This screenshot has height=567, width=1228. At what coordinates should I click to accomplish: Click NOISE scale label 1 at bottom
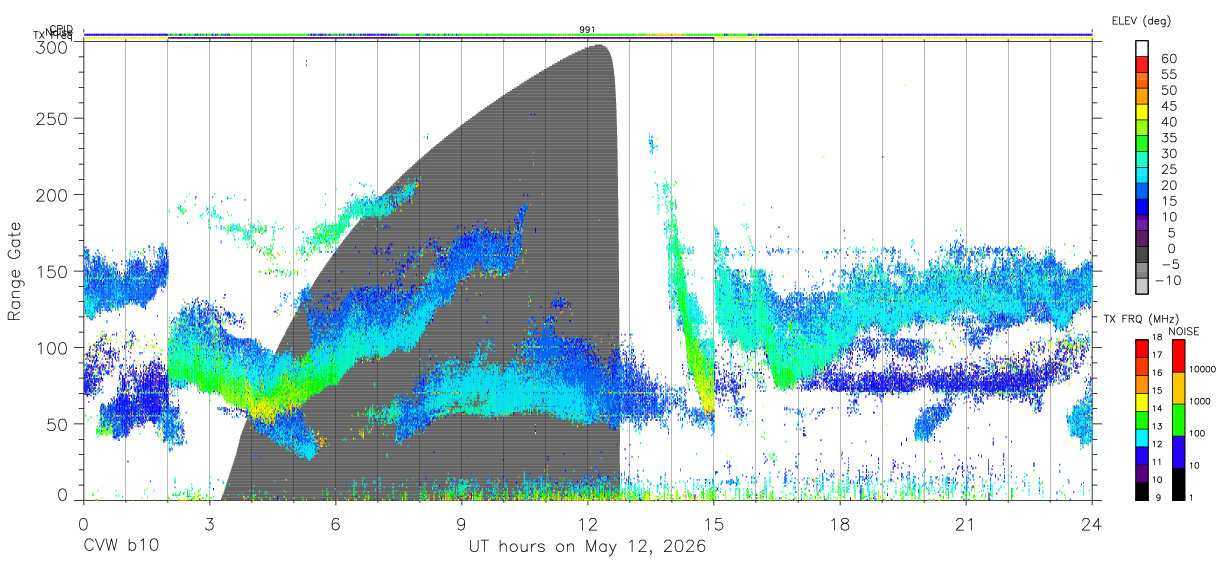pos(1190,497)
